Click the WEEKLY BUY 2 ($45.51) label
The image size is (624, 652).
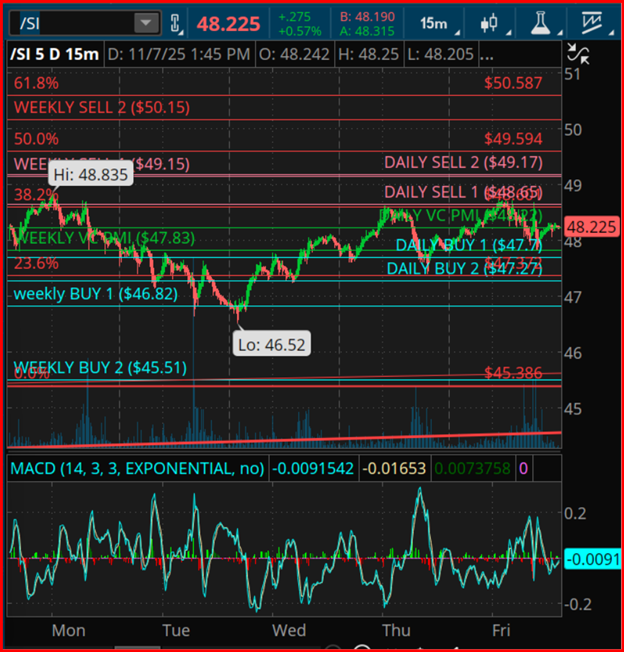click(100, 368)
